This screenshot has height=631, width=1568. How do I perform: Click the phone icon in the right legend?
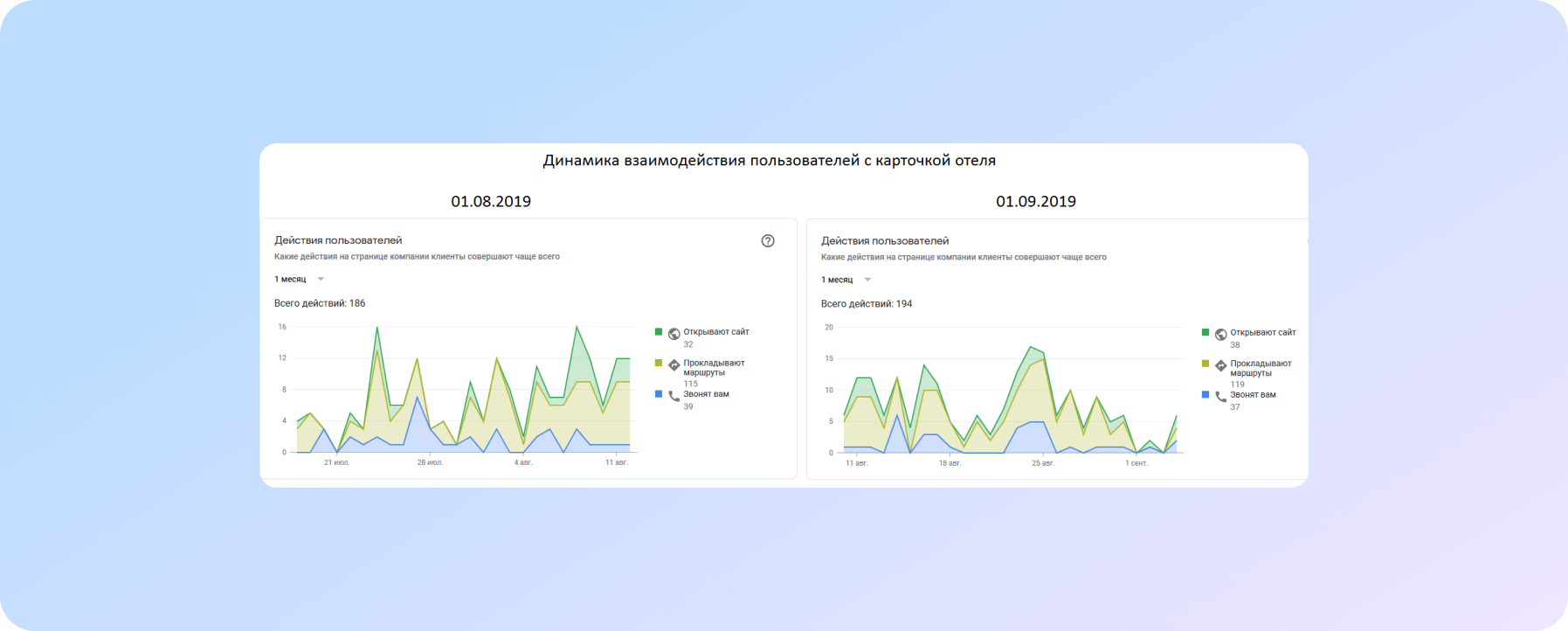1221,397
